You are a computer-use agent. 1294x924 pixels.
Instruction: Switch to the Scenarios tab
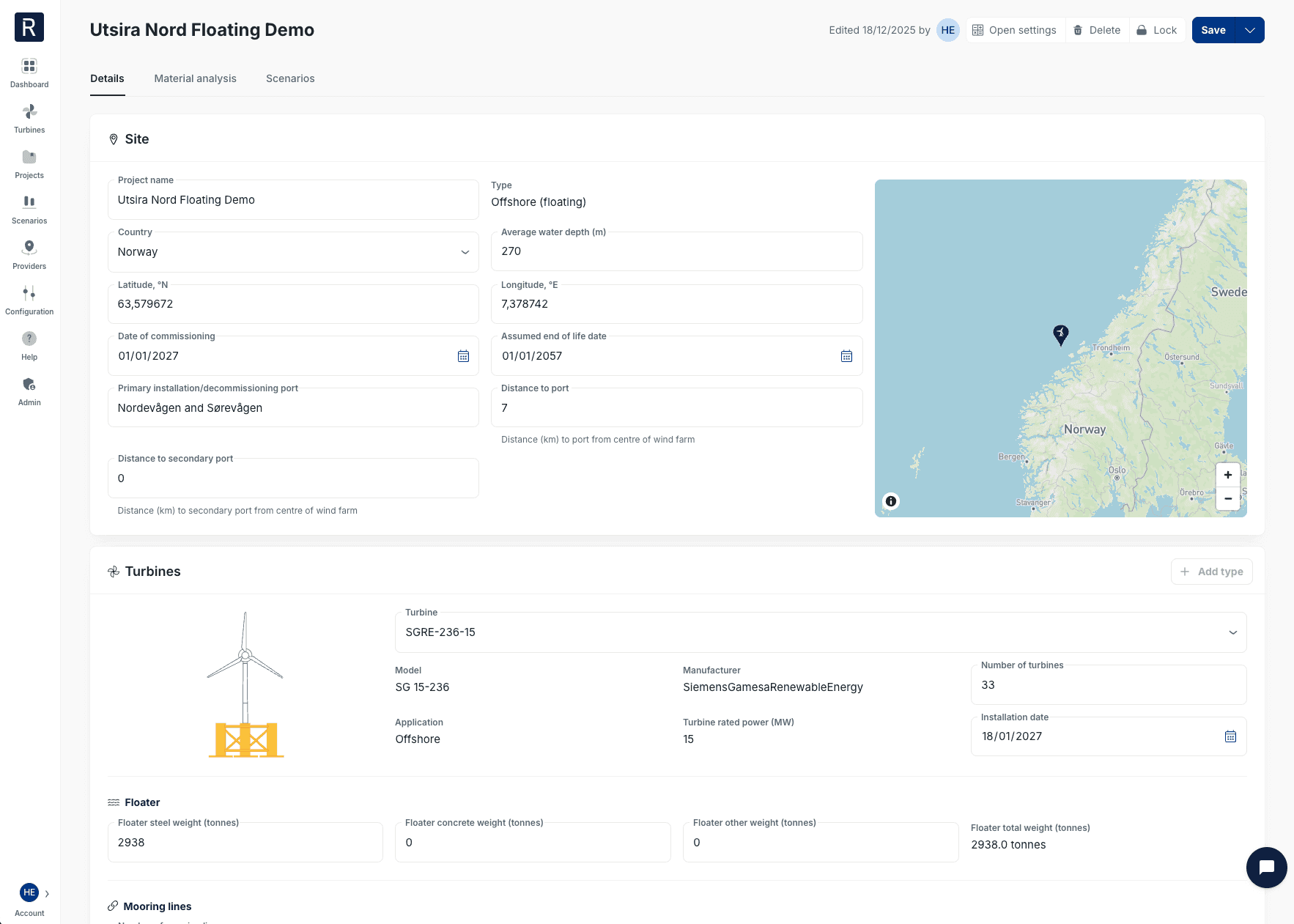[290, 78]
